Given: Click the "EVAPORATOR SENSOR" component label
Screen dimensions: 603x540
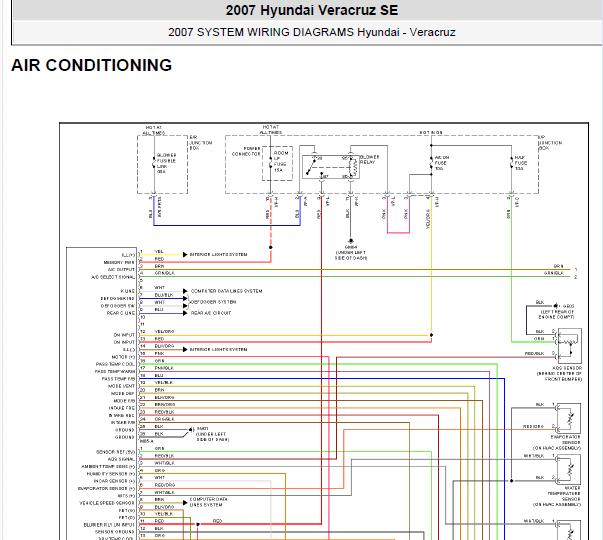Looking at the screenshot, I should 565,440.
